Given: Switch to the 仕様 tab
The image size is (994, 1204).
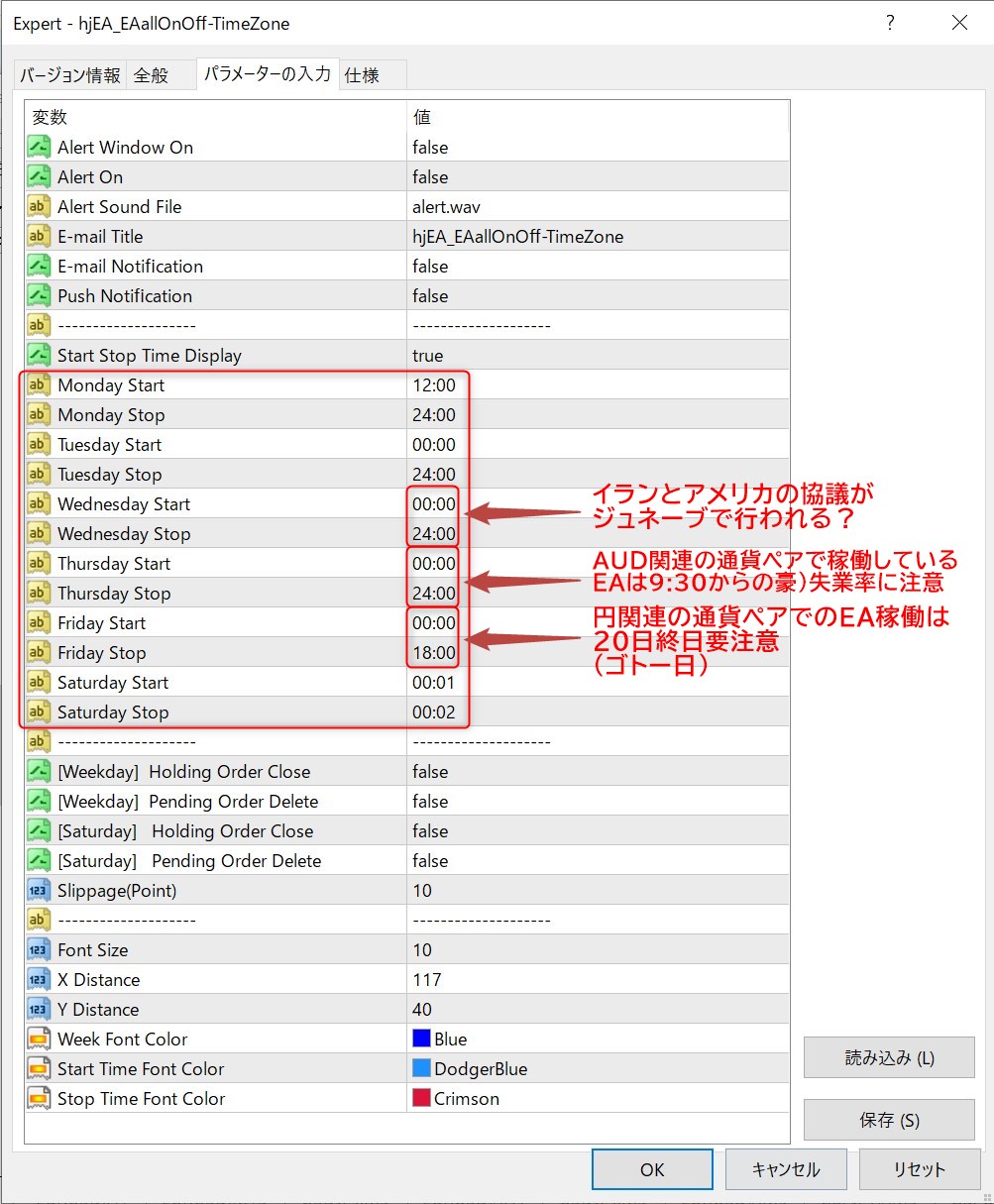Looking at the screenshot, I should pos(363,75).
